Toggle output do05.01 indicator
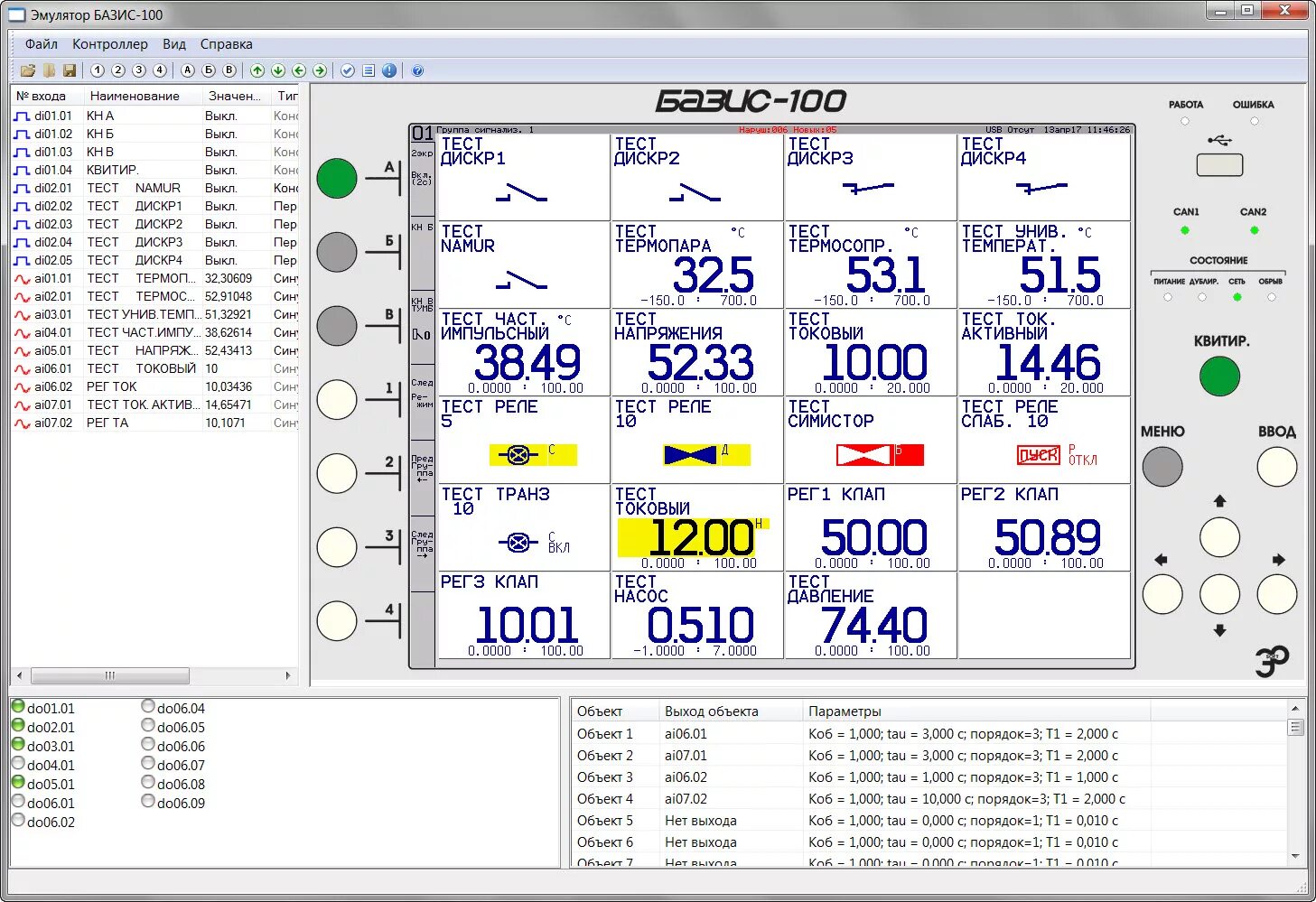This screenshot has width=1316, height=902. [18, 783]
